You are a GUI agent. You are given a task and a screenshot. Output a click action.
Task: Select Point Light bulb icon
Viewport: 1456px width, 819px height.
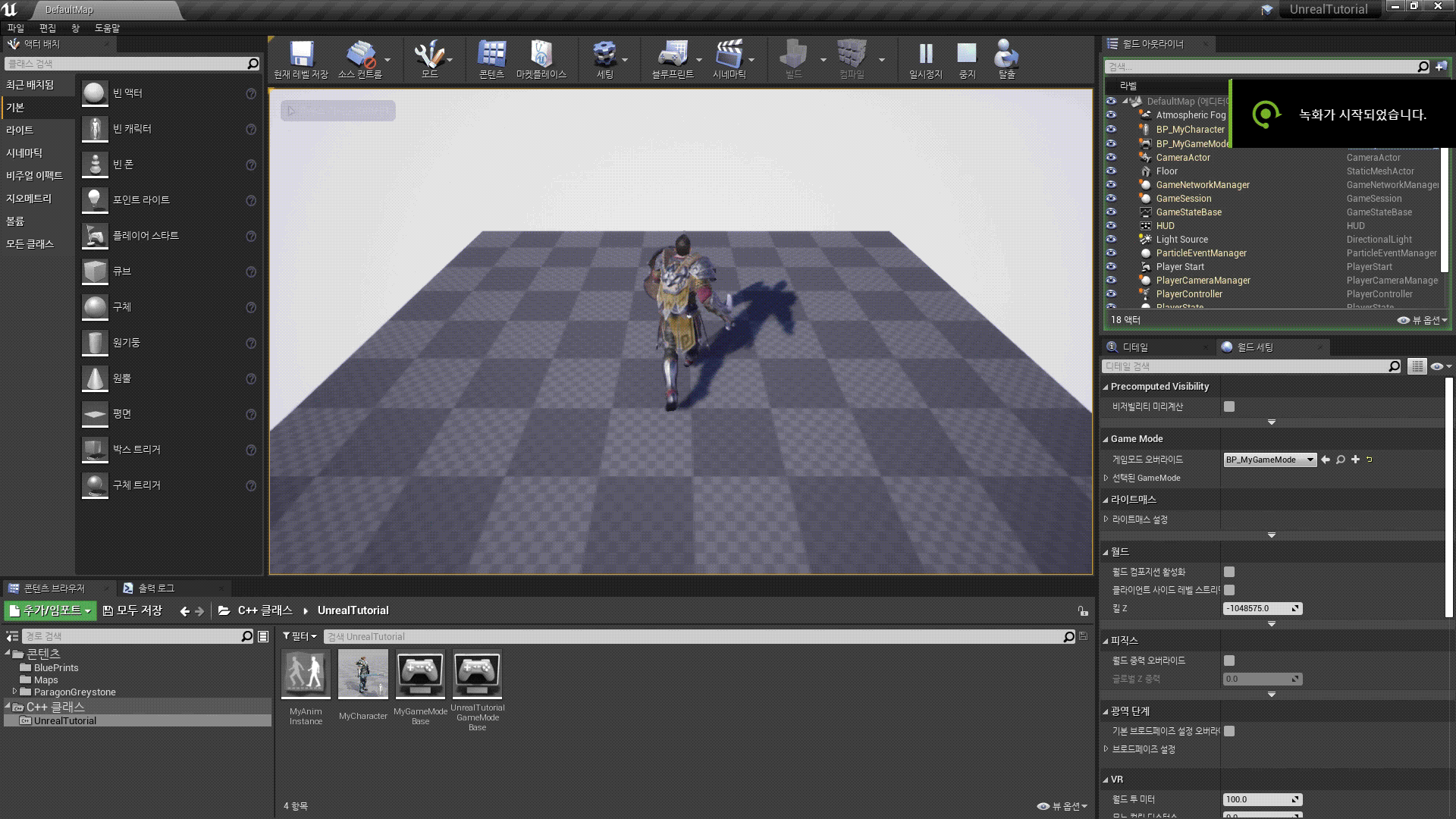pyautogui.click(x=95, y=200)
